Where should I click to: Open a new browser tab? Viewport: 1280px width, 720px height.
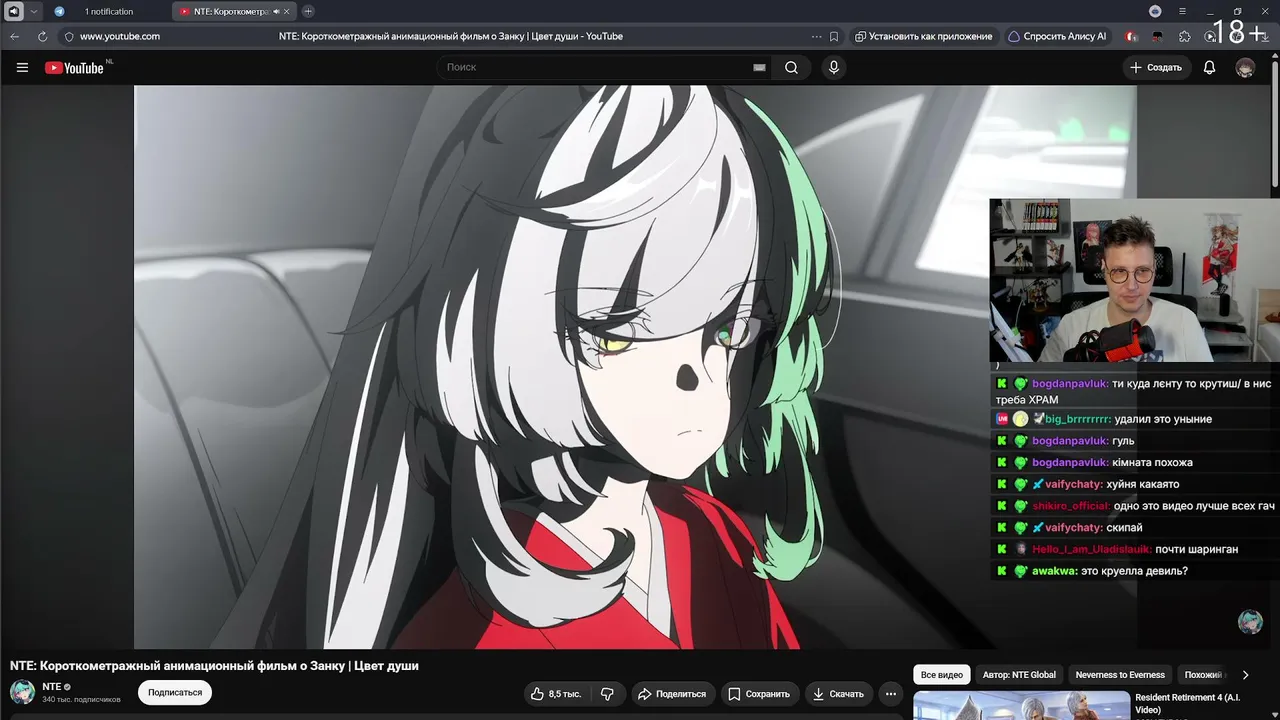tap(308, 11)
